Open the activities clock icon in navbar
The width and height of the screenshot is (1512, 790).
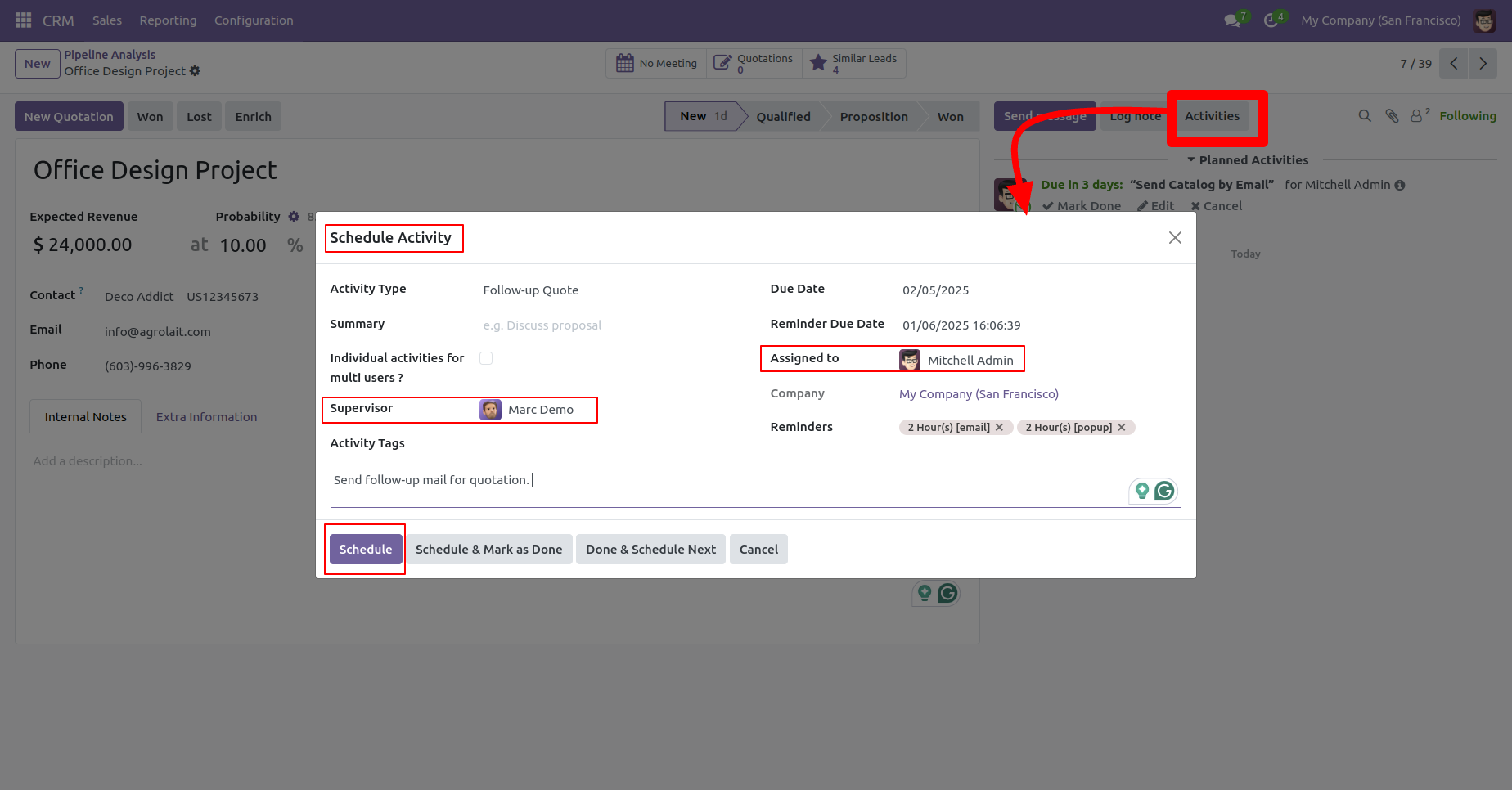(x=1271, y=20)
